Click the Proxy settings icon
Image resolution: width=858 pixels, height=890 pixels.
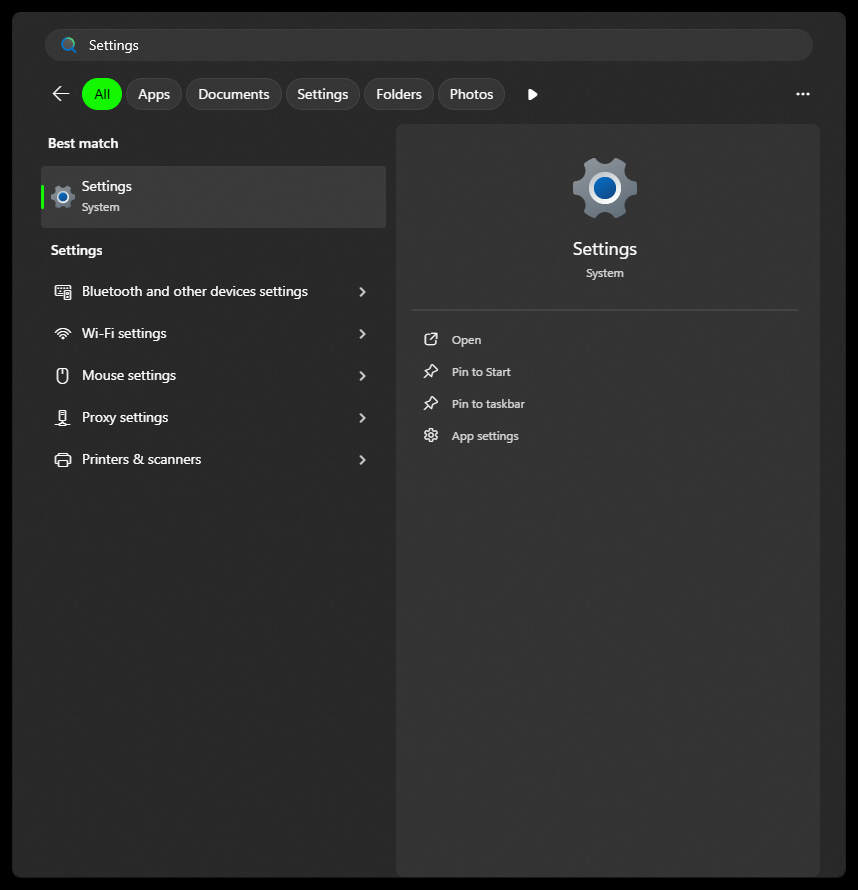[62, 418]
